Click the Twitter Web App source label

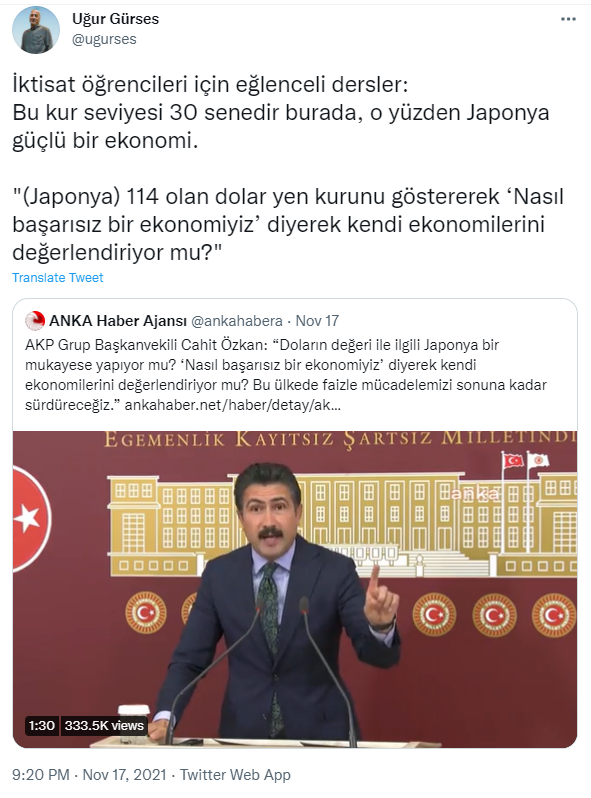click(x=235, y=775)
